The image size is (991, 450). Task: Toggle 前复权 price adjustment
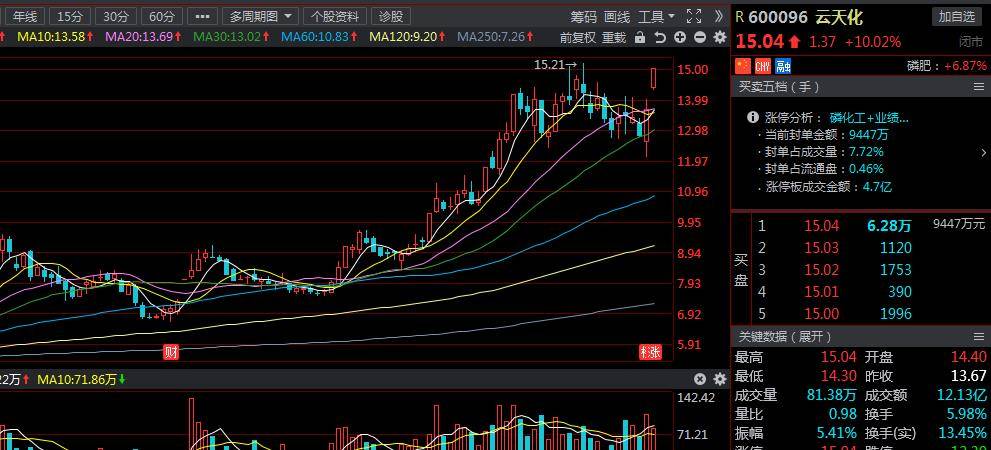[x=577, y=37]
